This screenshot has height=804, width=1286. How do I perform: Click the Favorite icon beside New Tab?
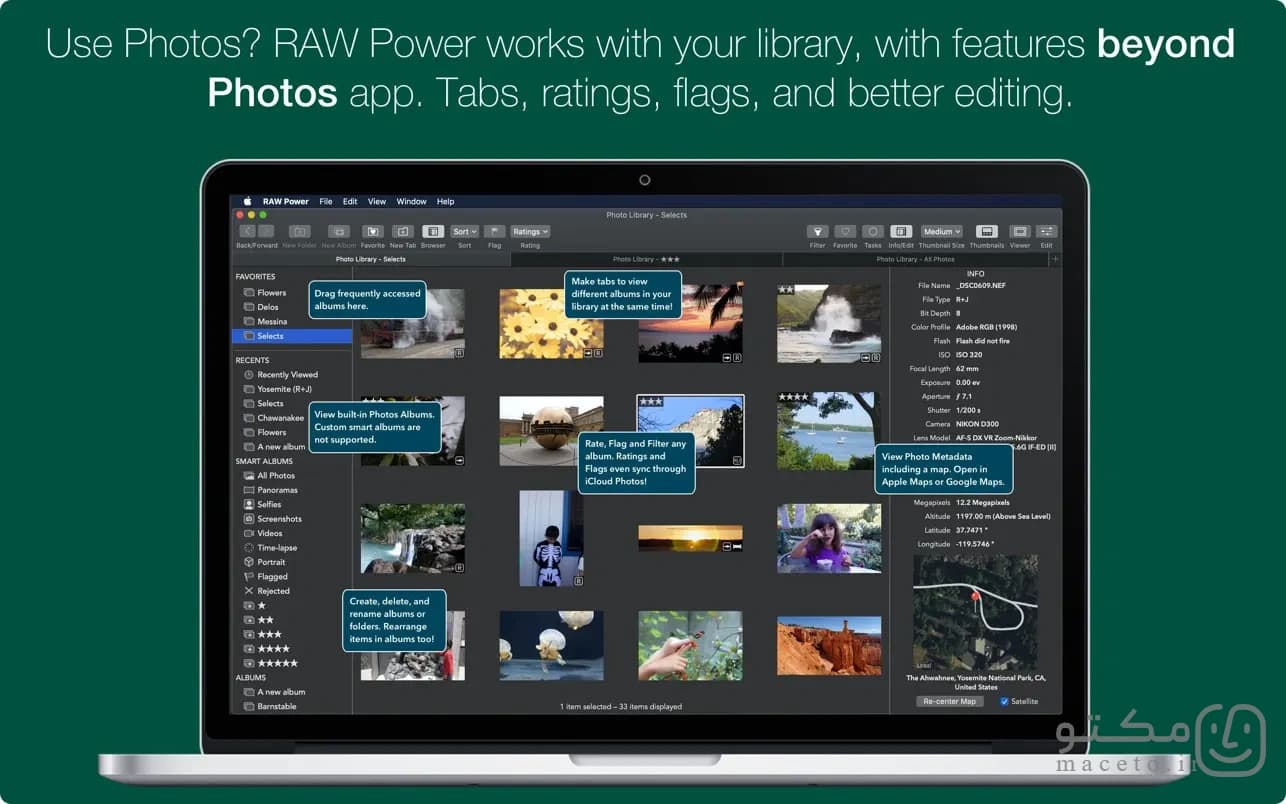click(373, 231)
